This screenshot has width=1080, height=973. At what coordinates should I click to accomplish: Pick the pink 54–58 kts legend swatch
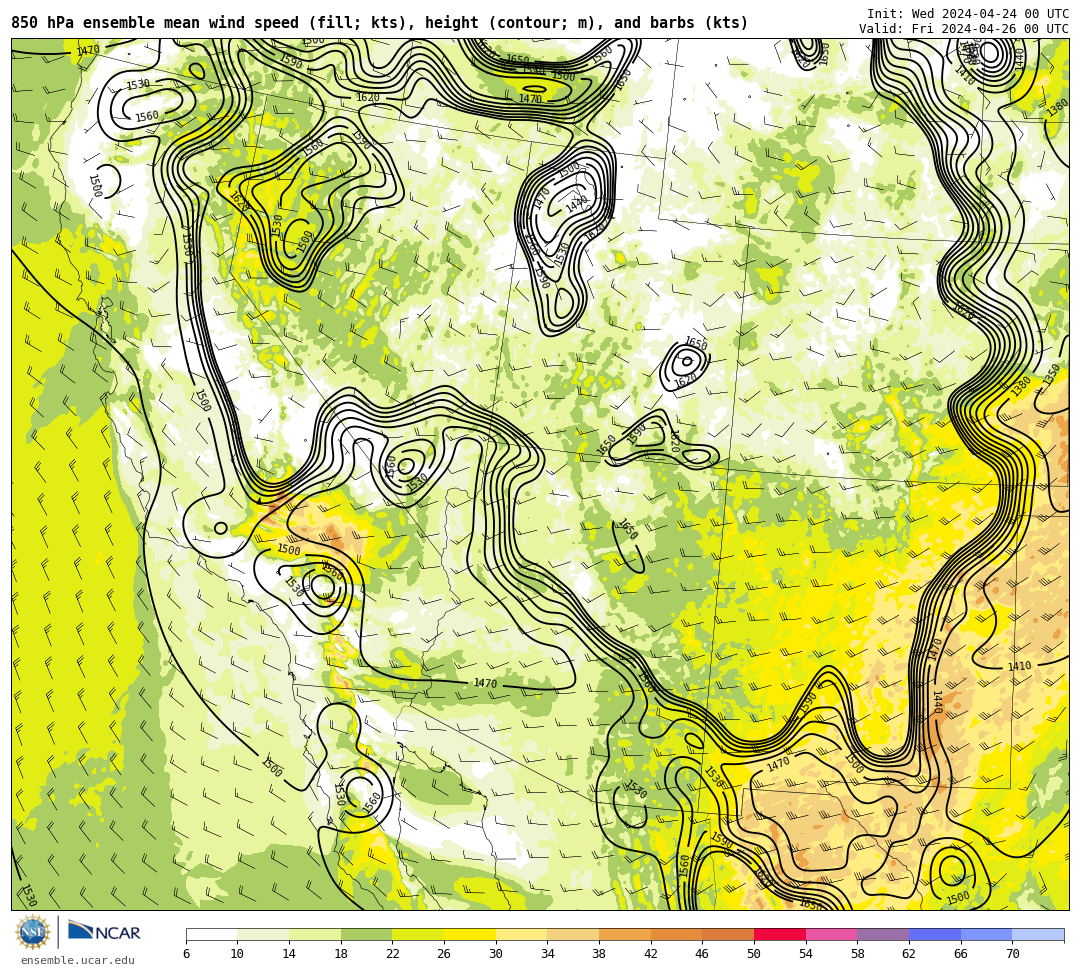point(831,934)
